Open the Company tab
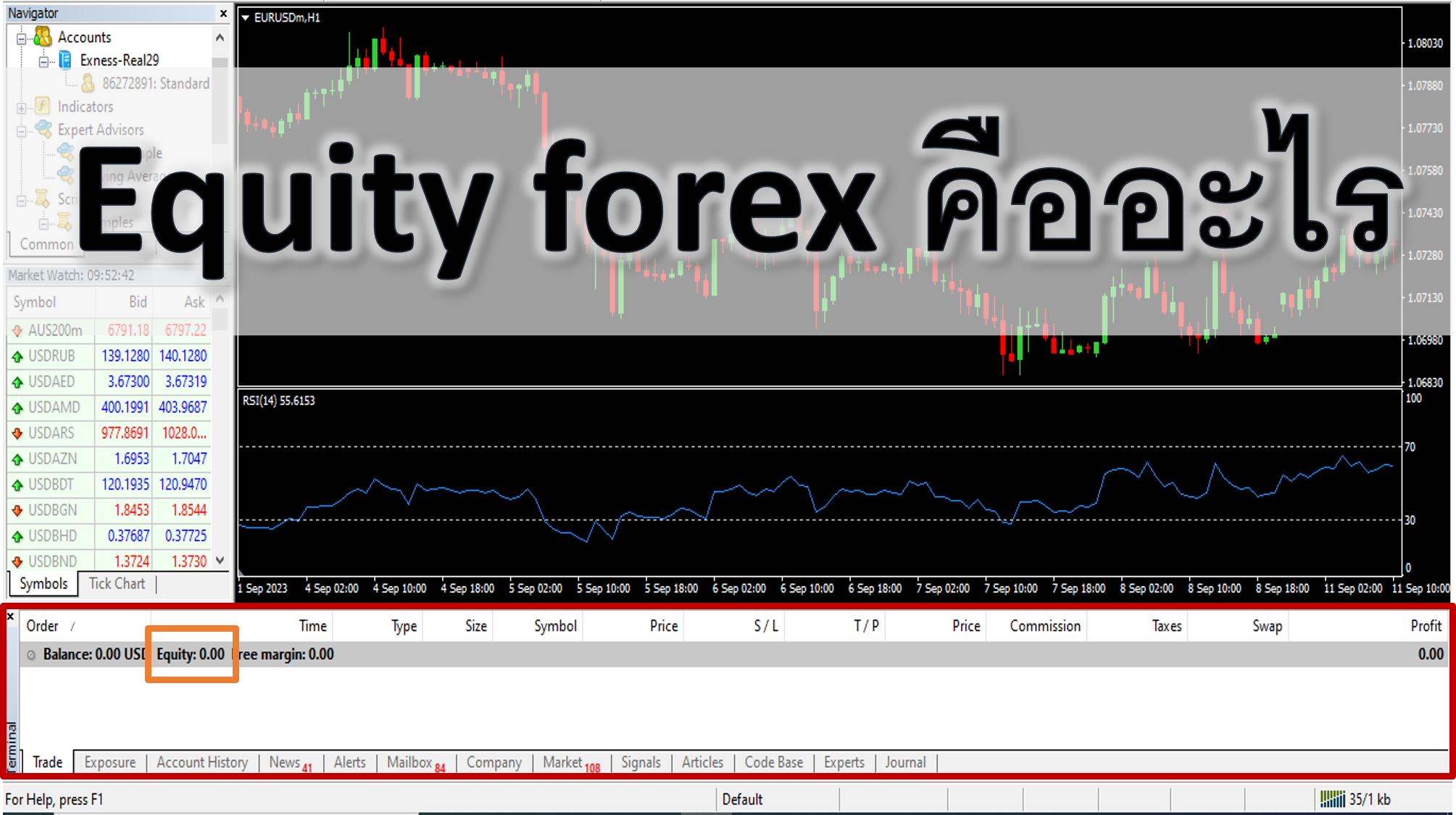This screenshot has height=815, width=1456. 494,762
